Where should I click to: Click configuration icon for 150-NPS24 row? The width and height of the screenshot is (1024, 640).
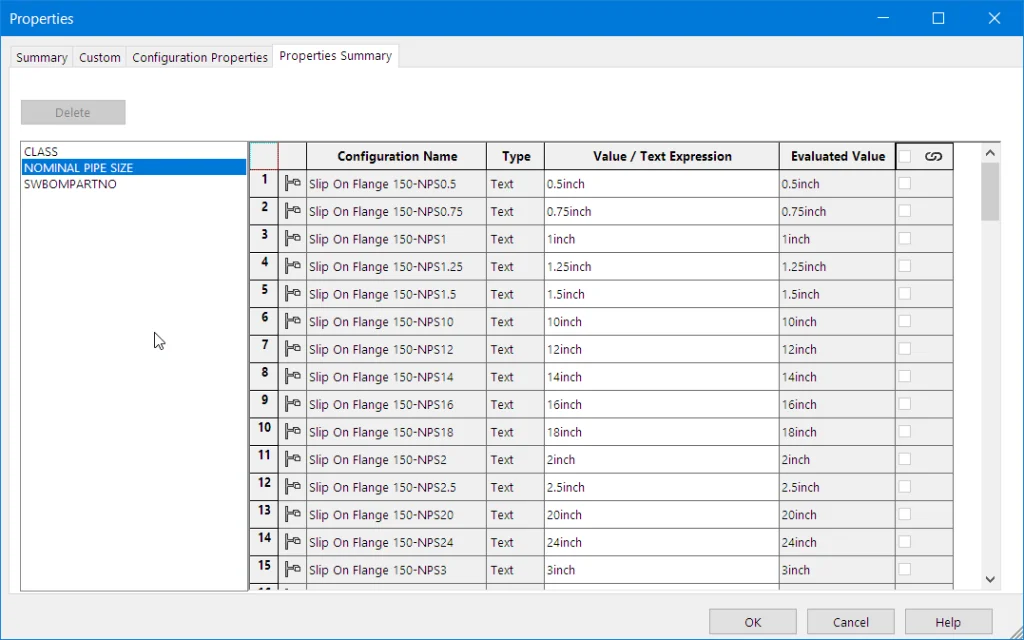(292, 543)
